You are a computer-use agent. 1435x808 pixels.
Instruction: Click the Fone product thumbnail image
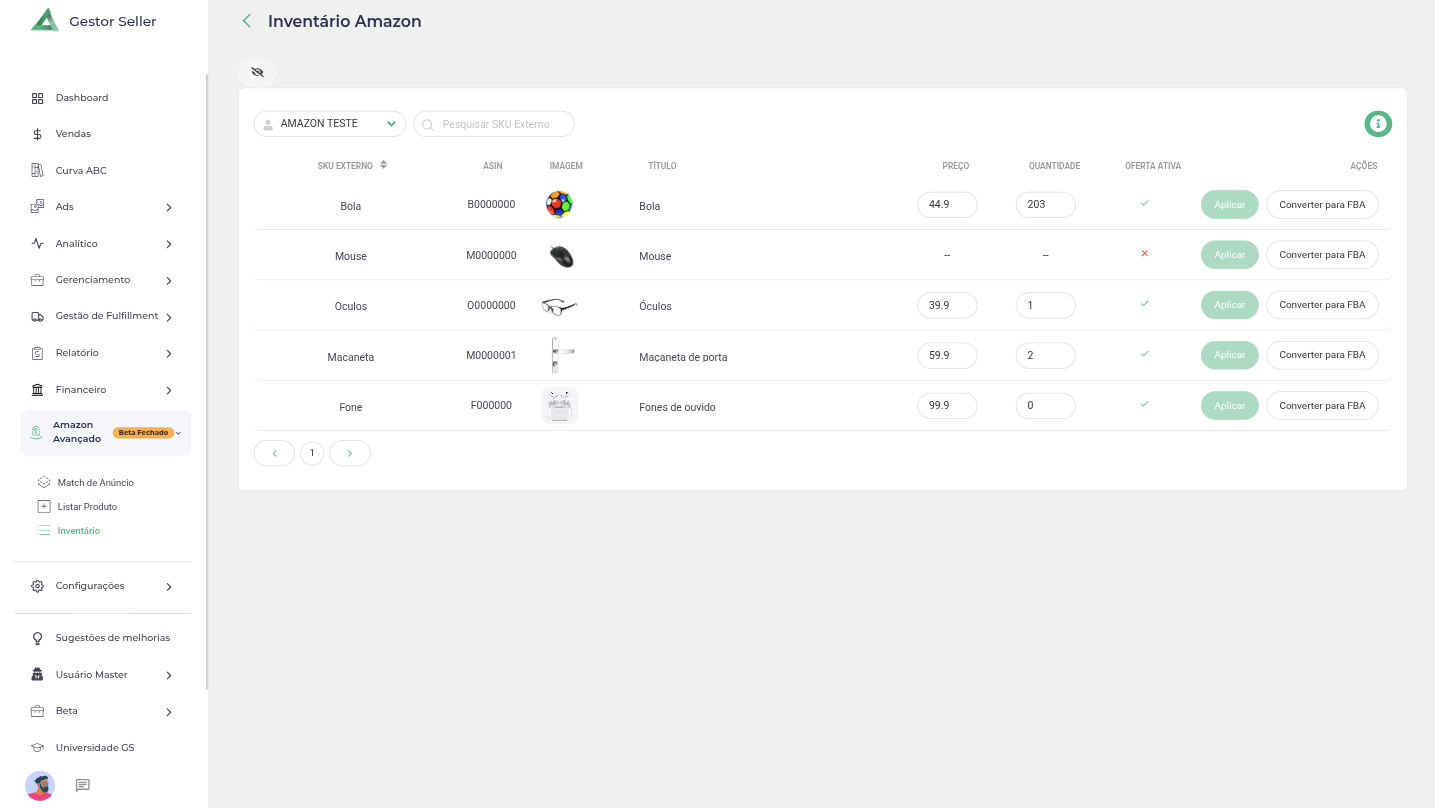[559, 406]
